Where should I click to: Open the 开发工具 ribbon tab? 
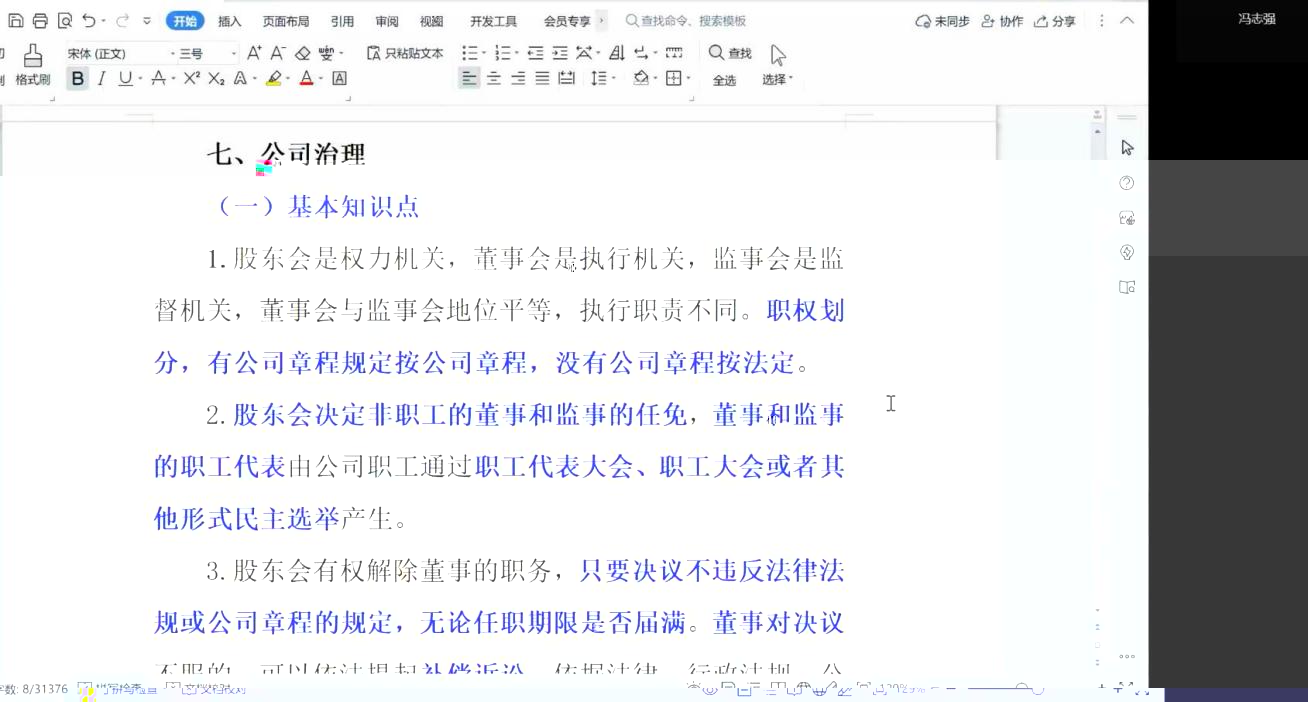(494, 21)
